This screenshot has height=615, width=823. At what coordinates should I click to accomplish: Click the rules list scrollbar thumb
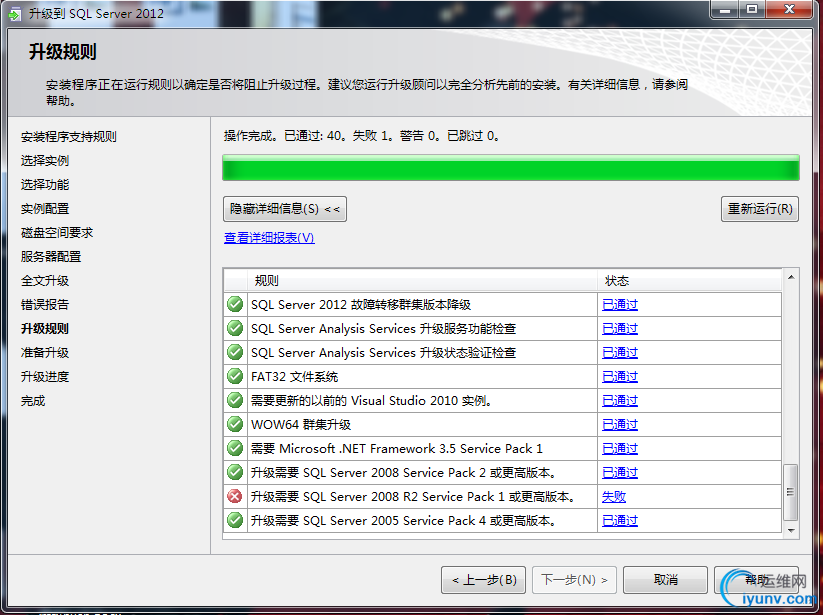click(x=790, y=492)
